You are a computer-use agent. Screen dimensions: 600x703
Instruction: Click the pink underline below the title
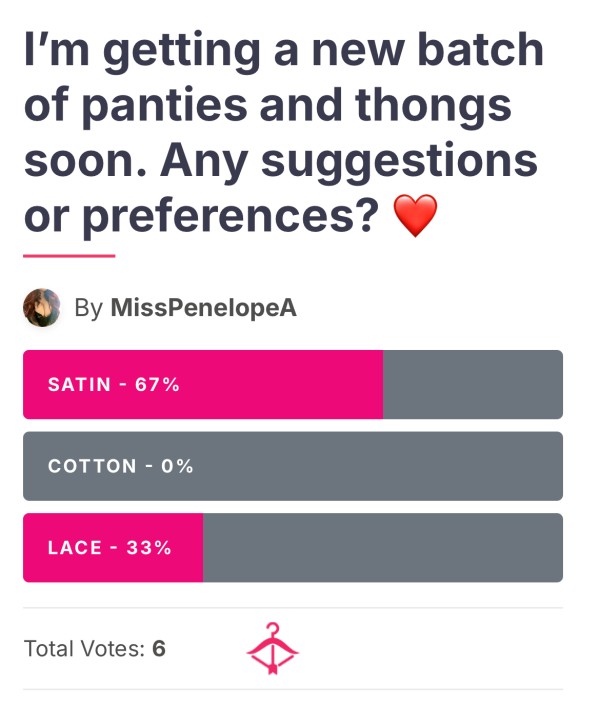69,256
